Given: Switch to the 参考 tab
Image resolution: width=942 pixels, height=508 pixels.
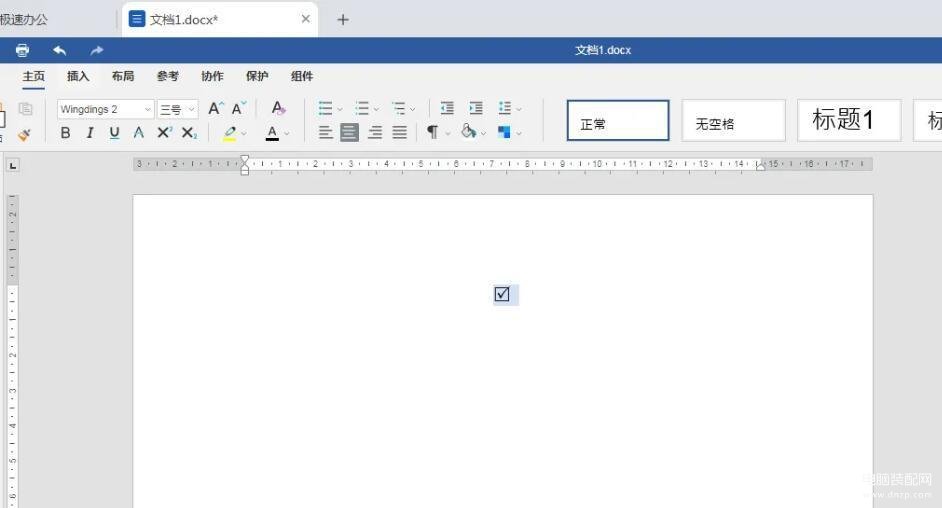Looking at the screenshot, I should coord(168,76).
